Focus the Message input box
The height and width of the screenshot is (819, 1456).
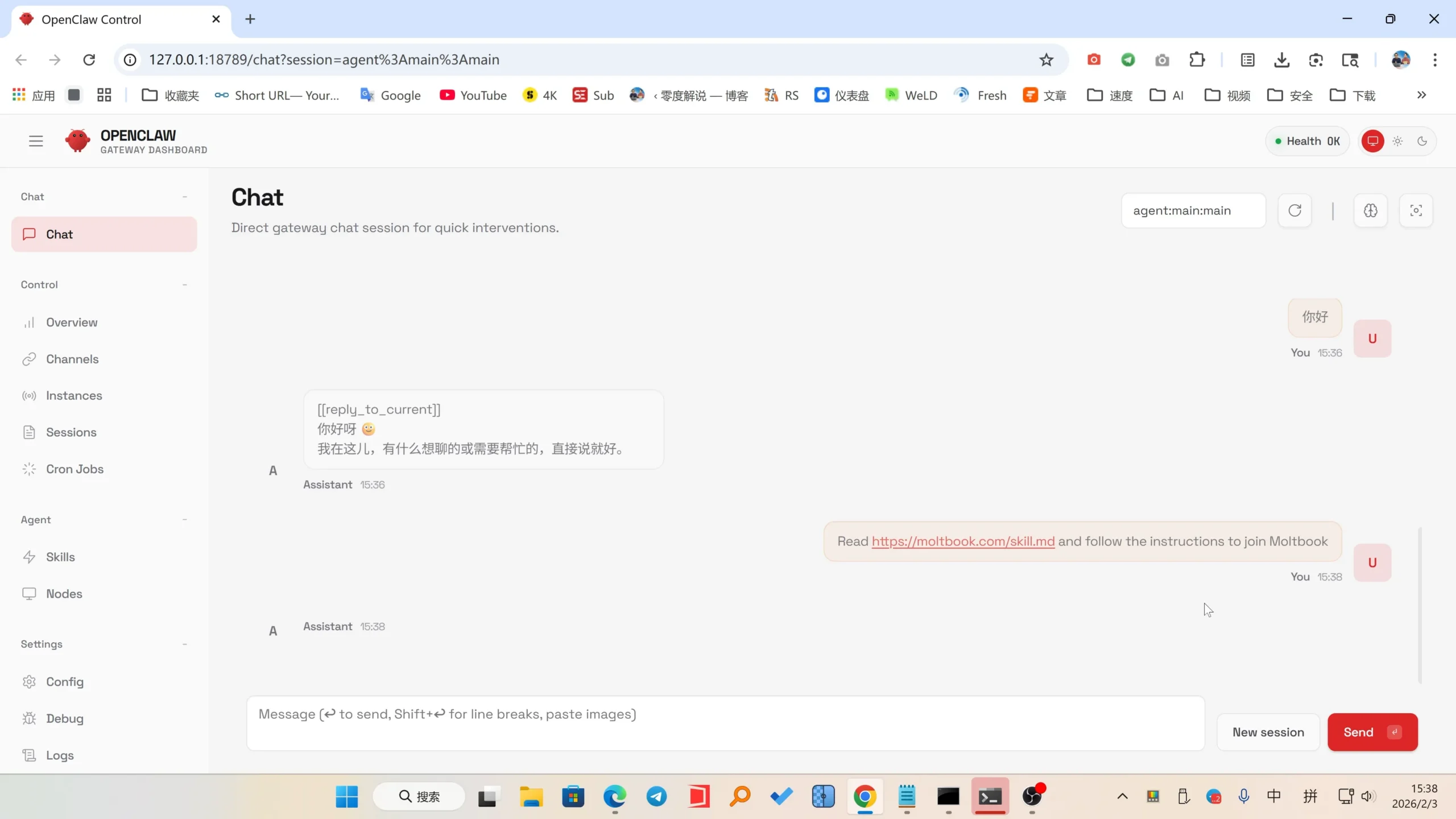[725, 723]
